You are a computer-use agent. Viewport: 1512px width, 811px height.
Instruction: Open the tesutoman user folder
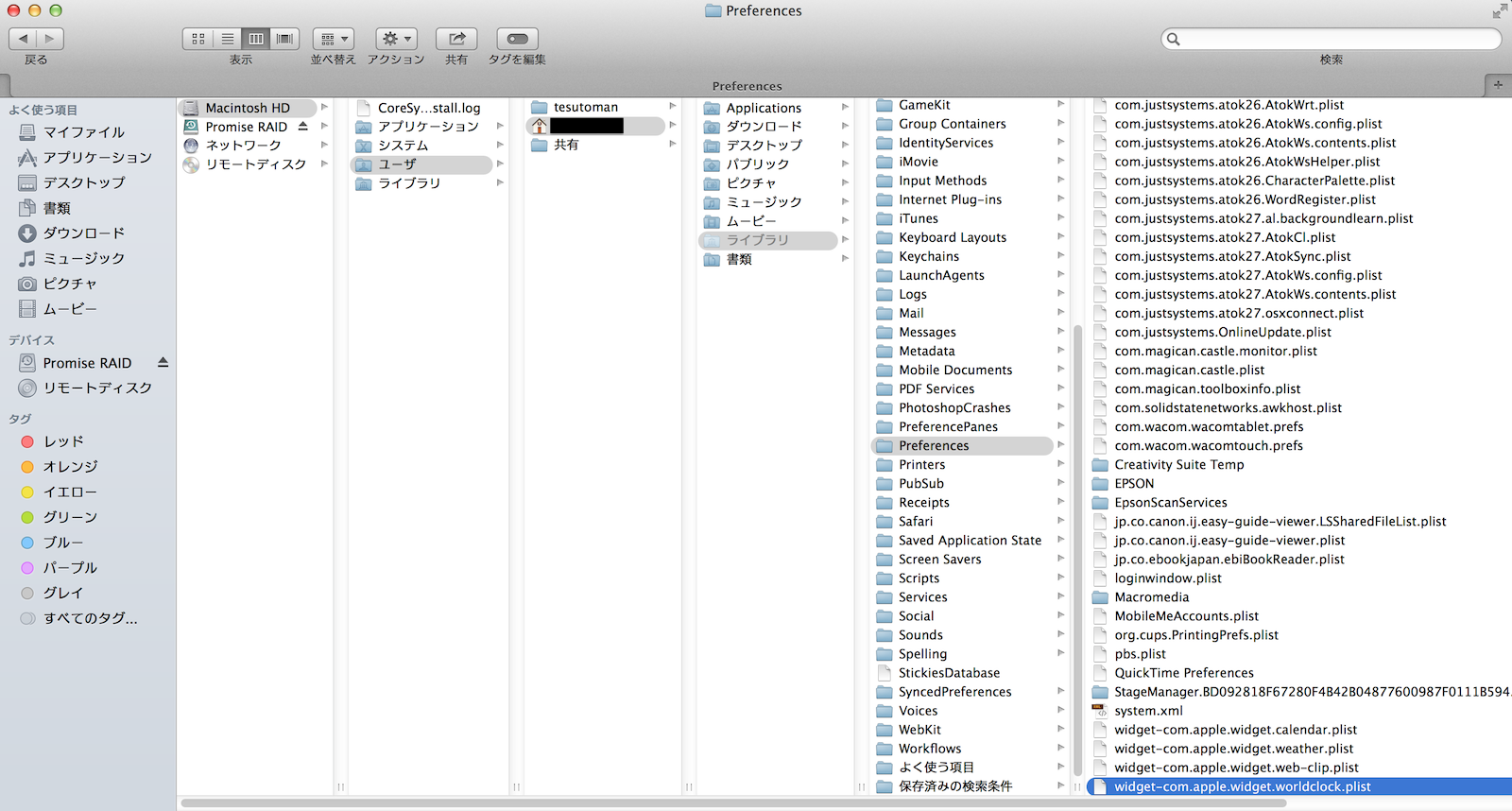tap(586, 107)
